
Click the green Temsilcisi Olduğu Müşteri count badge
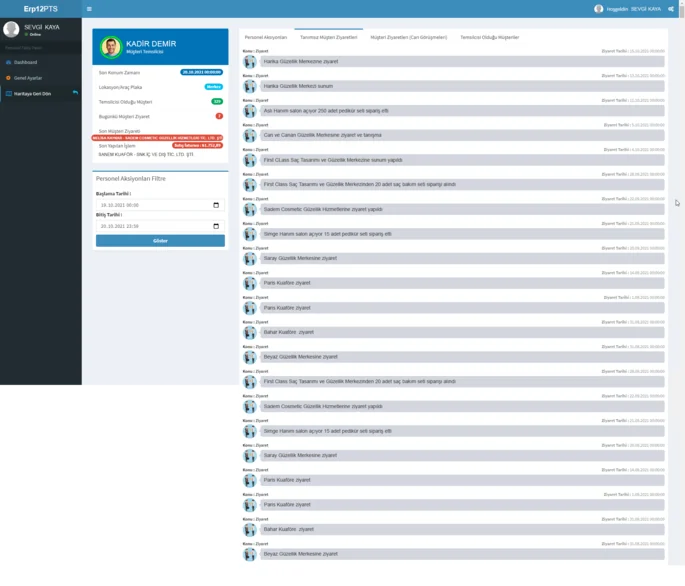click(217, 101)
